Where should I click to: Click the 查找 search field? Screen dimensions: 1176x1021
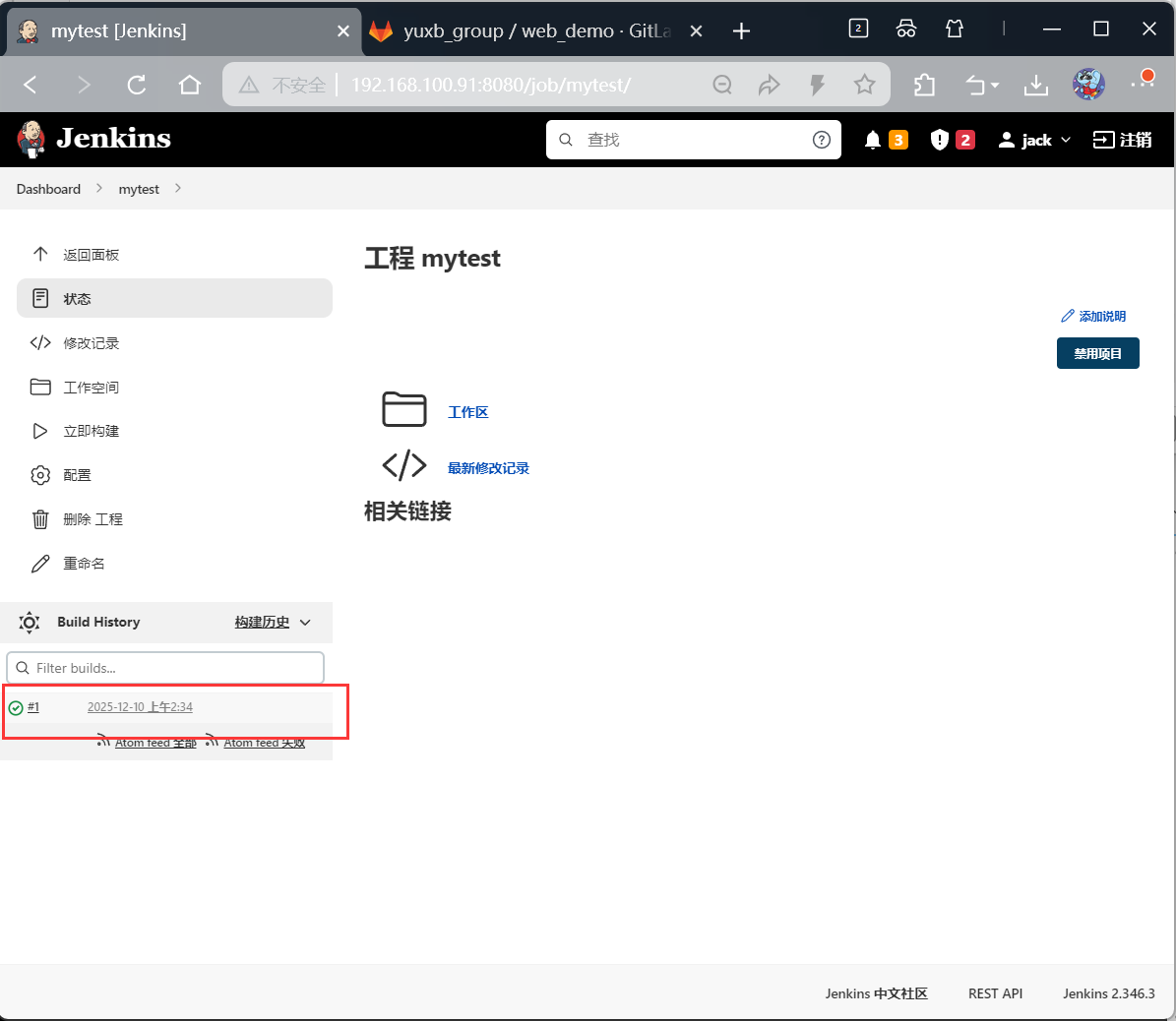click(x=693, y=141)
